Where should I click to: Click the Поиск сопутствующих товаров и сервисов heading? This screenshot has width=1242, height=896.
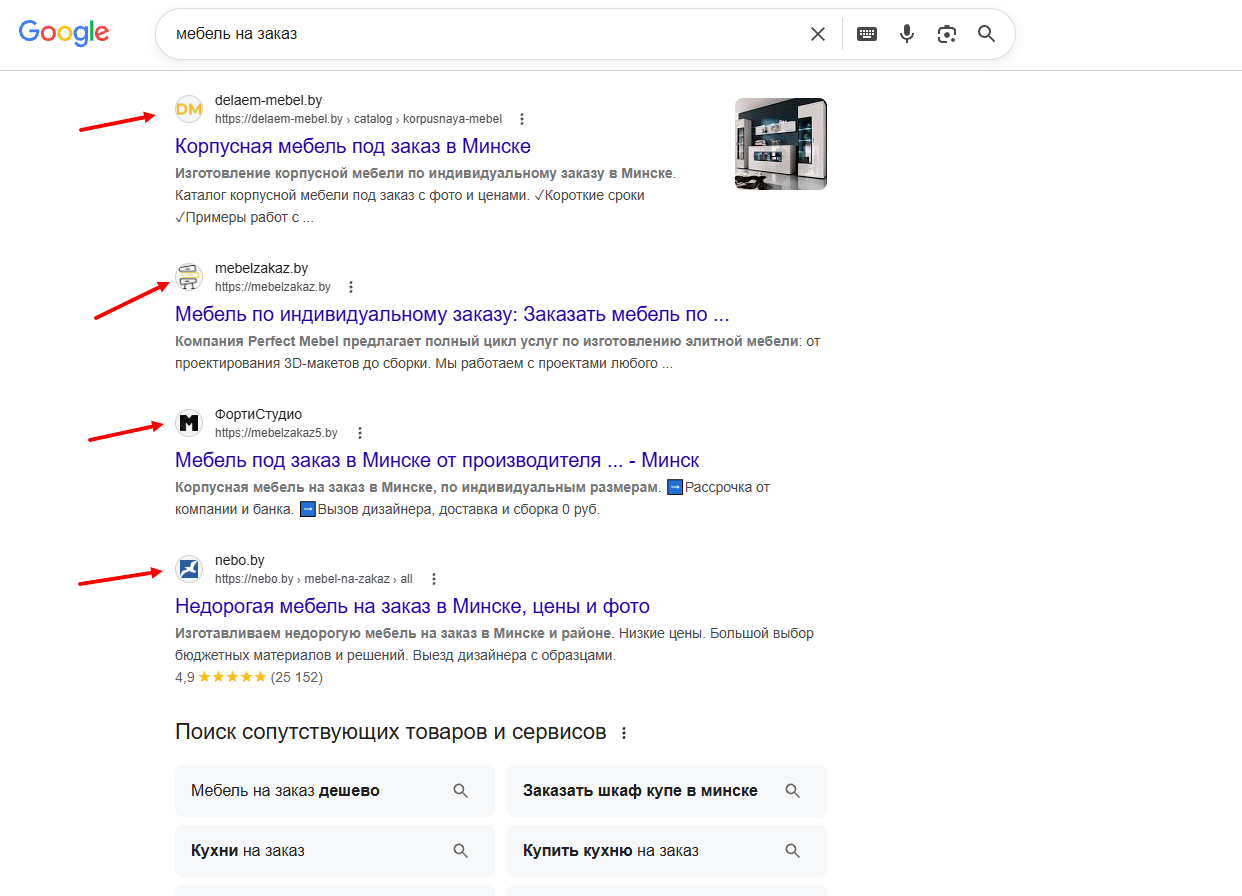[x=391, y=732]
